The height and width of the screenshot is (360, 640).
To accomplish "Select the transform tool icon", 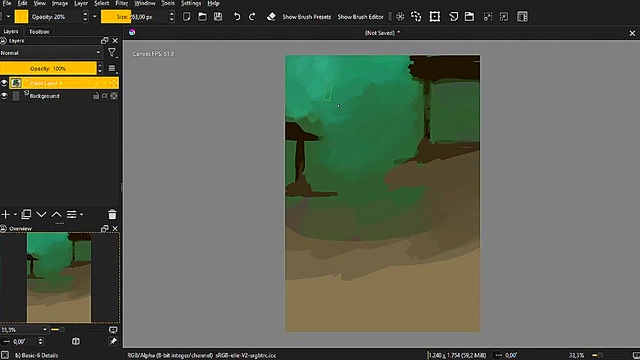I will [x=435, y=16].
